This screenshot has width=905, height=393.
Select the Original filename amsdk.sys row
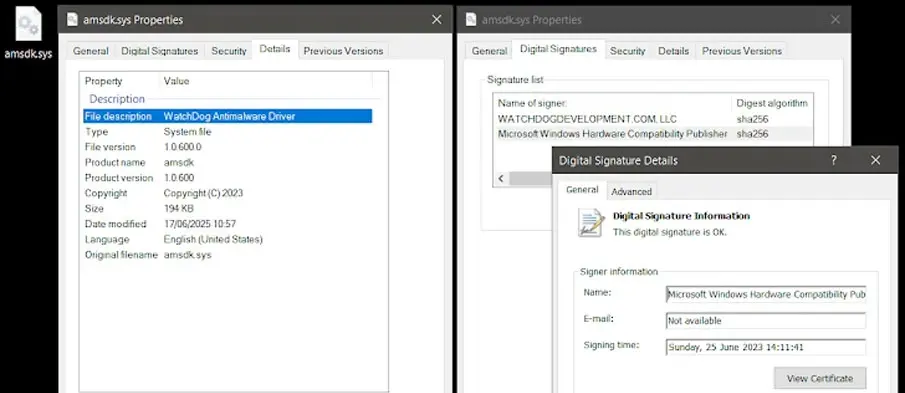click(227, 254)
